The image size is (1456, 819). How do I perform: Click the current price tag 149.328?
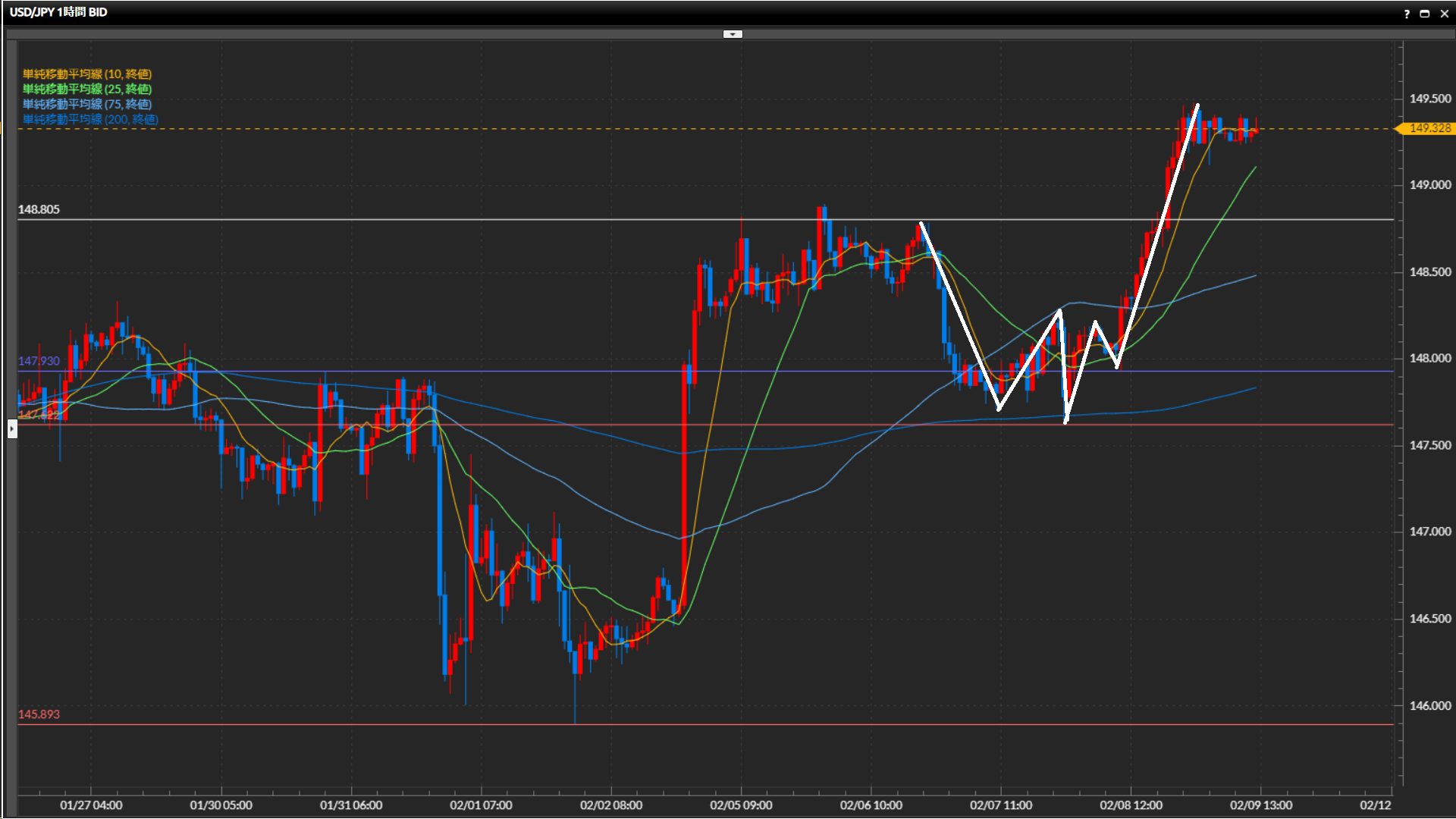click(1429, 128)
